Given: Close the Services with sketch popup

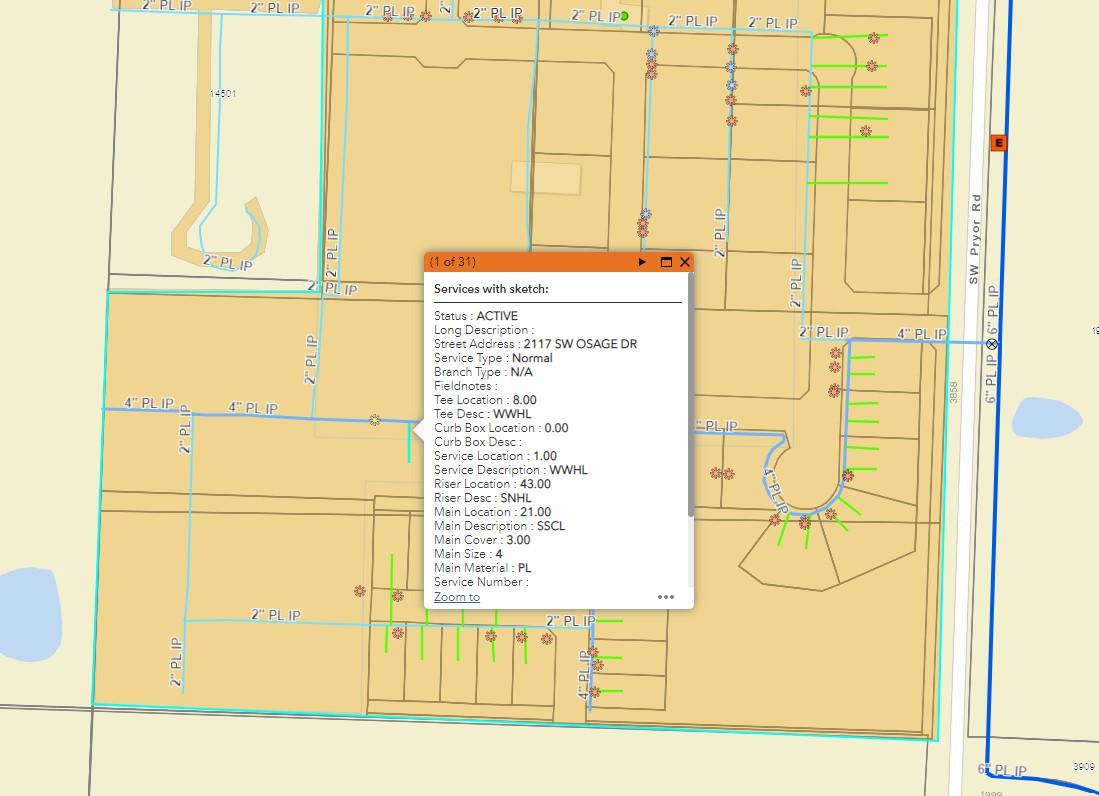Looking at the screenshot, I should [685, 262].
